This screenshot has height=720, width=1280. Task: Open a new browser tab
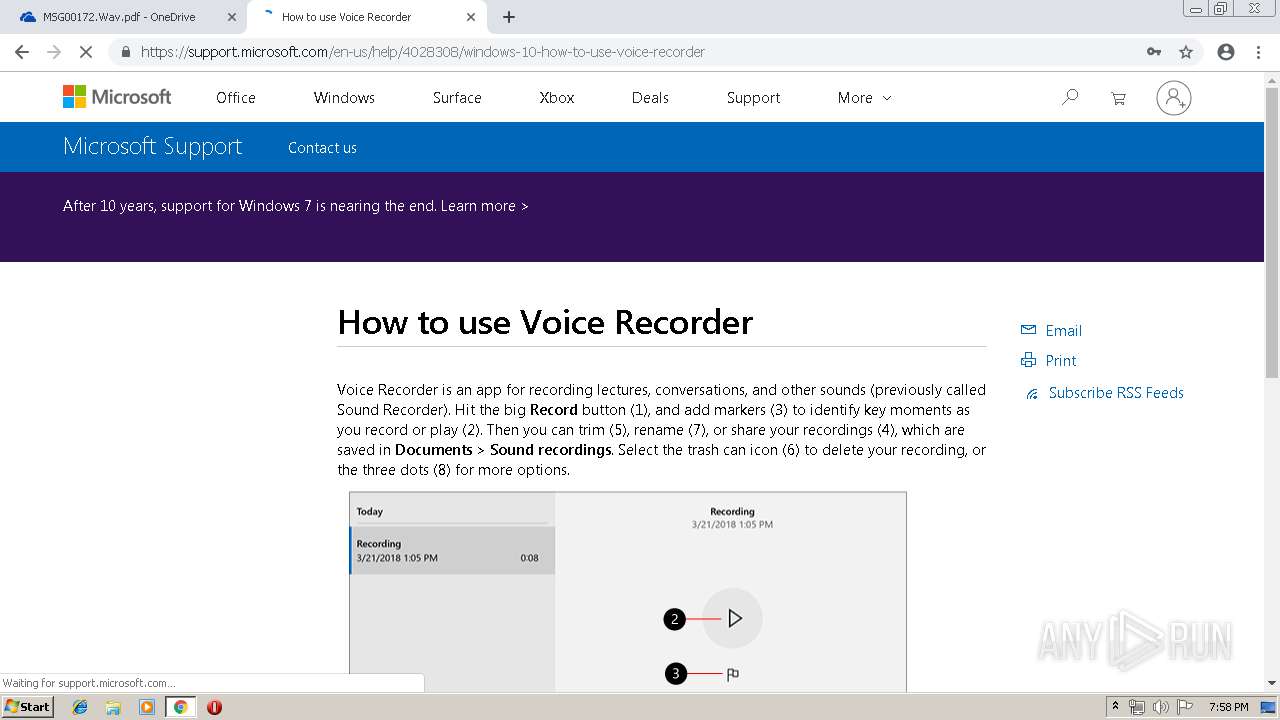[509, 17]
